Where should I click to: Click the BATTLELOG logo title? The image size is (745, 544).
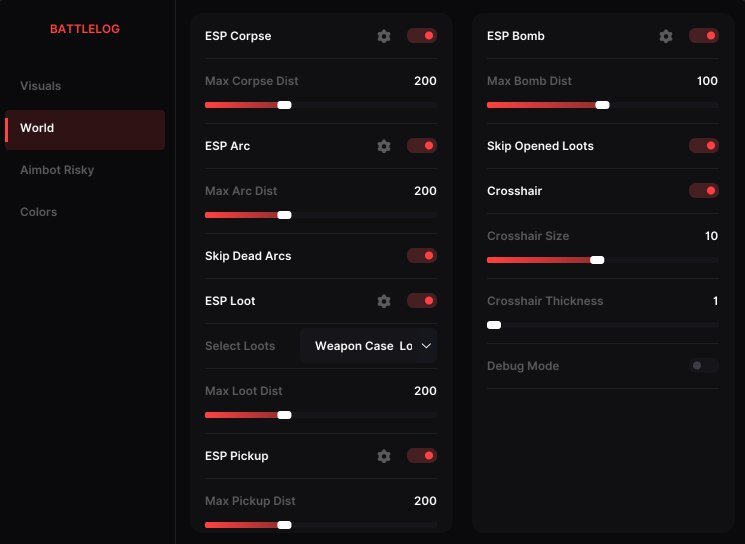coord(85,29)
